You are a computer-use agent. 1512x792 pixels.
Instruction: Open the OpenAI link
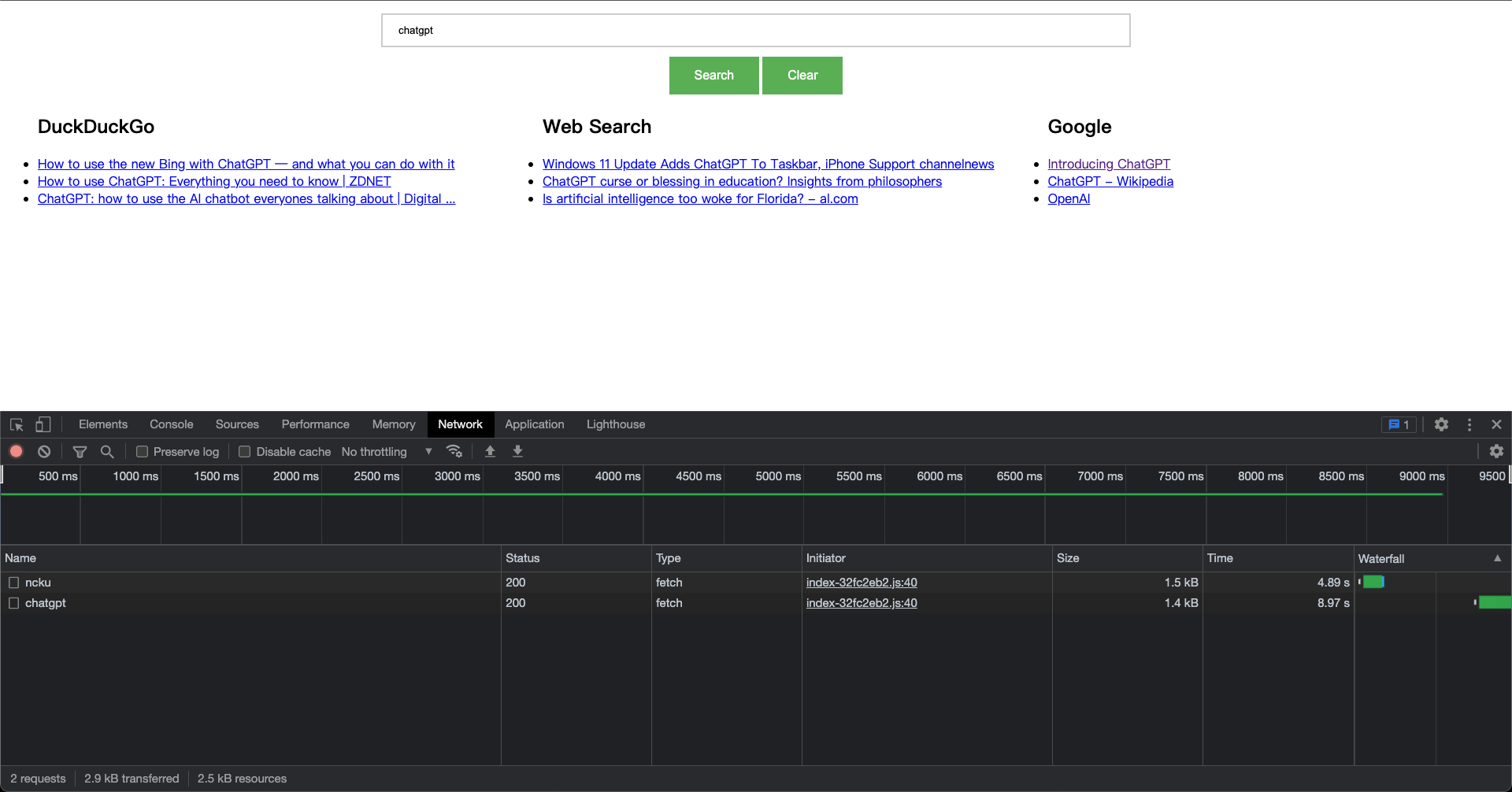pos(1069,198)
